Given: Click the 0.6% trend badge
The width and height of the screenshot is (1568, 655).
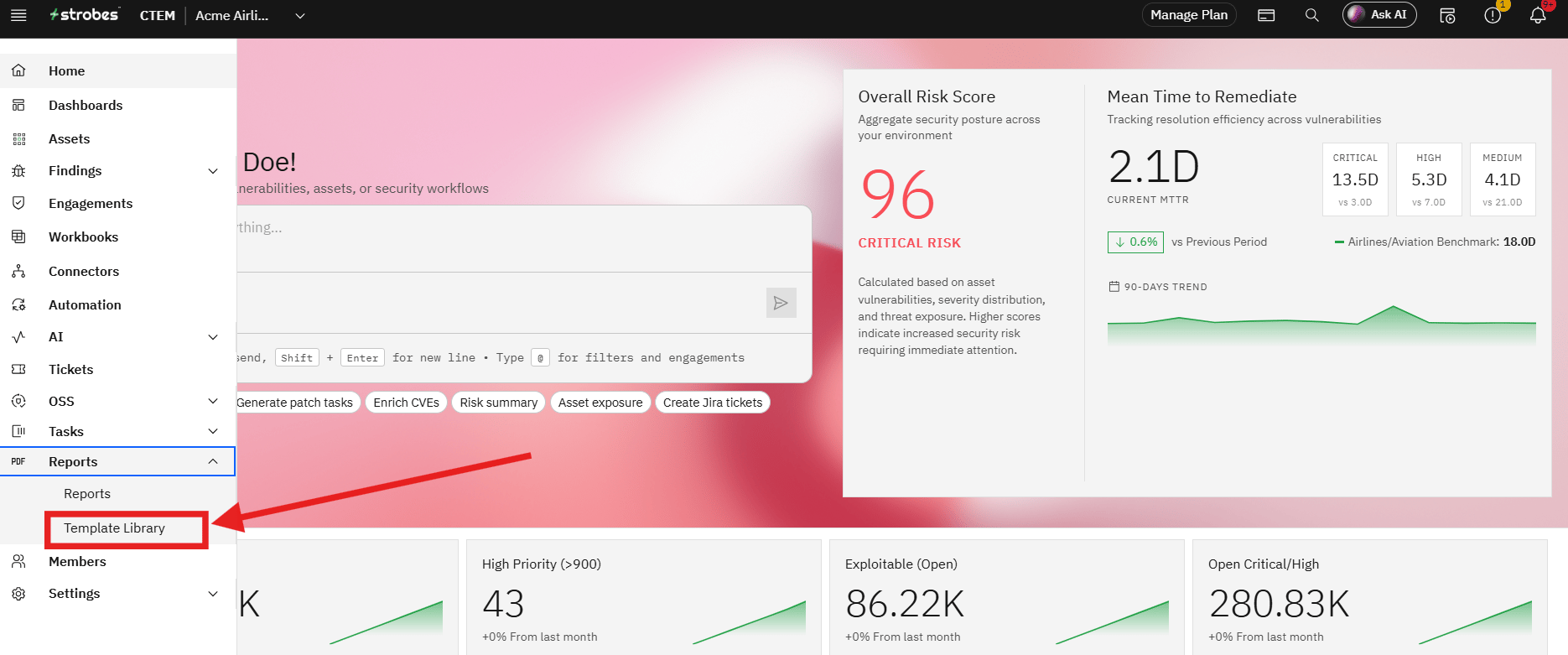Looking at the screenshot, I should coord(1135,242).
